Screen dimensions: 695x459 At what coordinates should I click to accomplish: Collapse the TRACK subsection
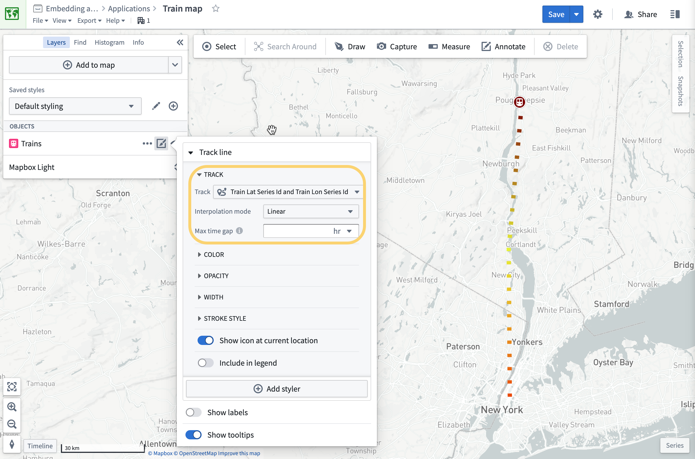(x=199, y=175)
